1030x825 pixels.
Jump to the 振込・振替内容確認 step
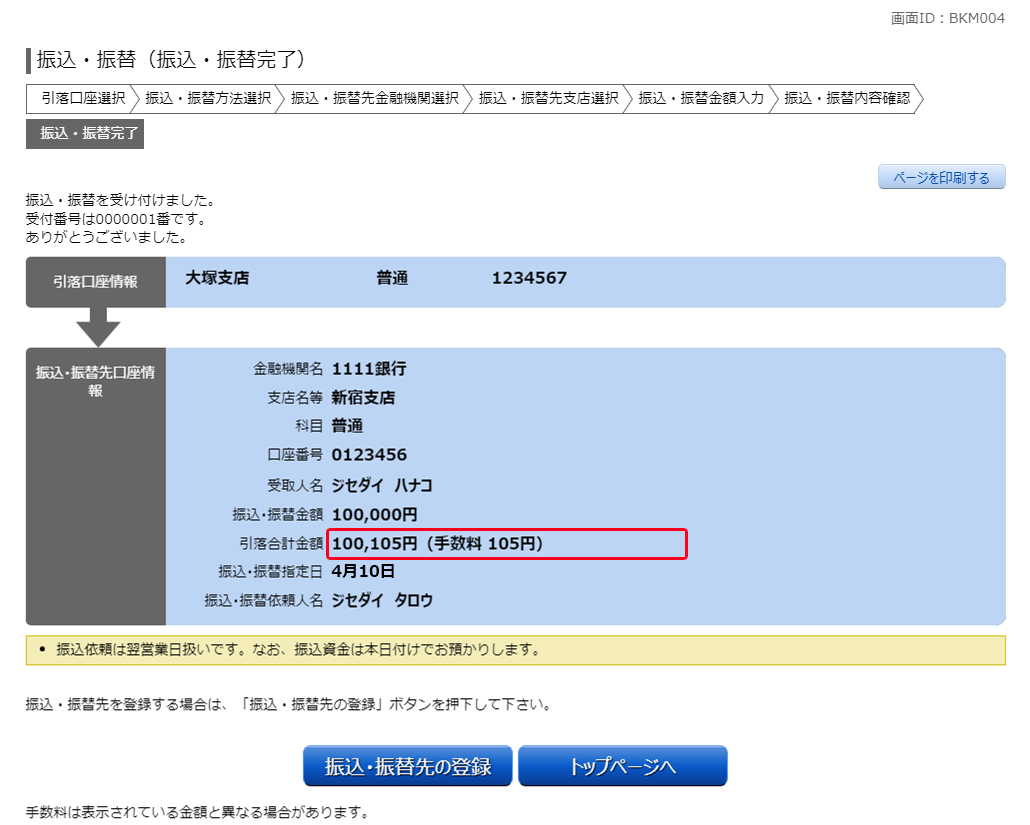point(846,98)
